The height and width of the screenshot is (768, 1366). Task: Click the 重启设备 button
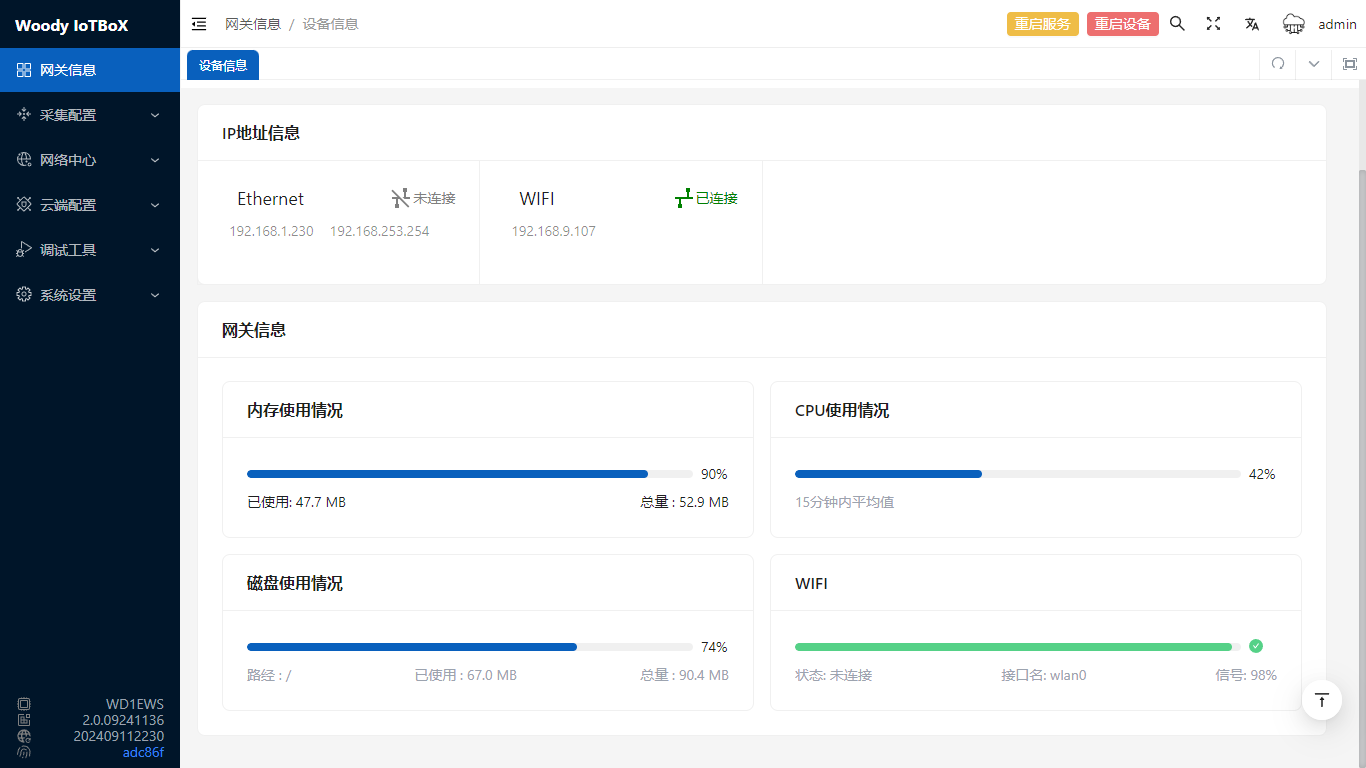point(1122,24)
